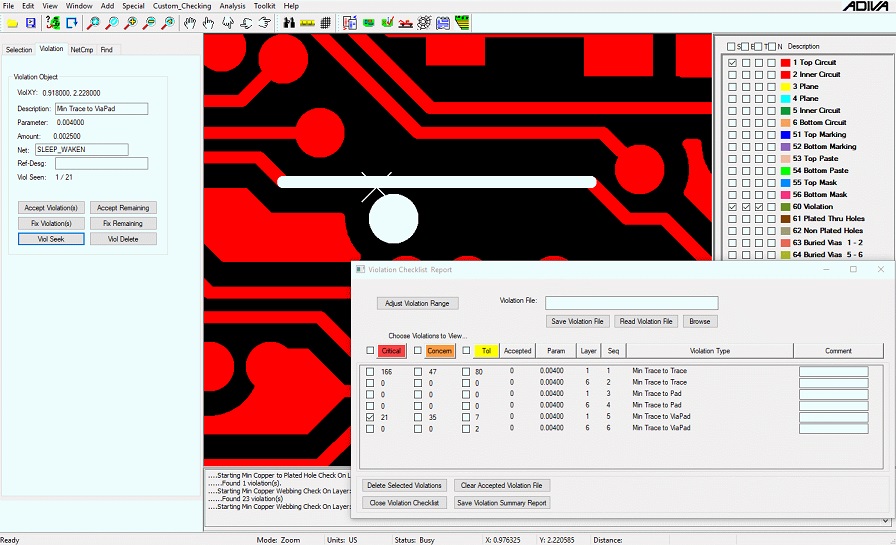Click the red swatch for 1 Top Circuit
Image resolution: width=896 pixels, height=545 pixels.
coord(785,62)
